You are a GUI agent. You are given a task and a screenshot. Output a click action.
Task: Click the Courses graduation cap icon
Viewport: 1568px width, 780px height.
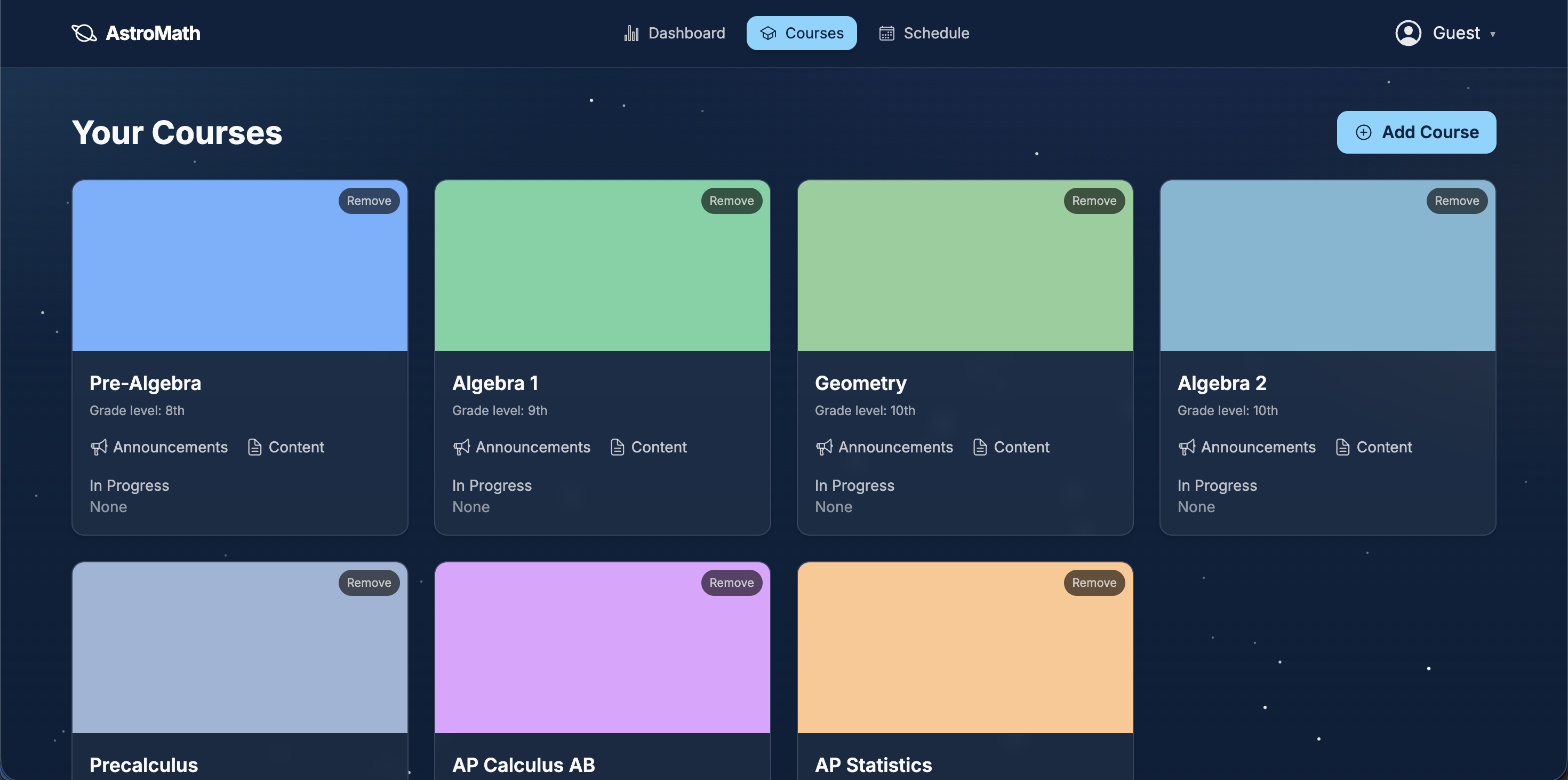click(768, 33)
